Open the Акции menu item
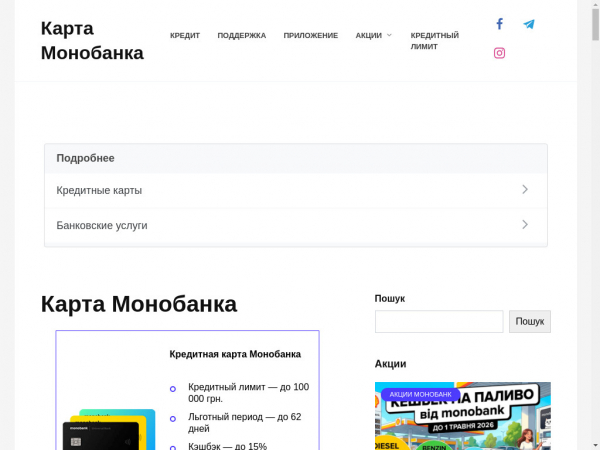Image resolution: width=600 pixels, height=450 pixels. coord(368,36)
